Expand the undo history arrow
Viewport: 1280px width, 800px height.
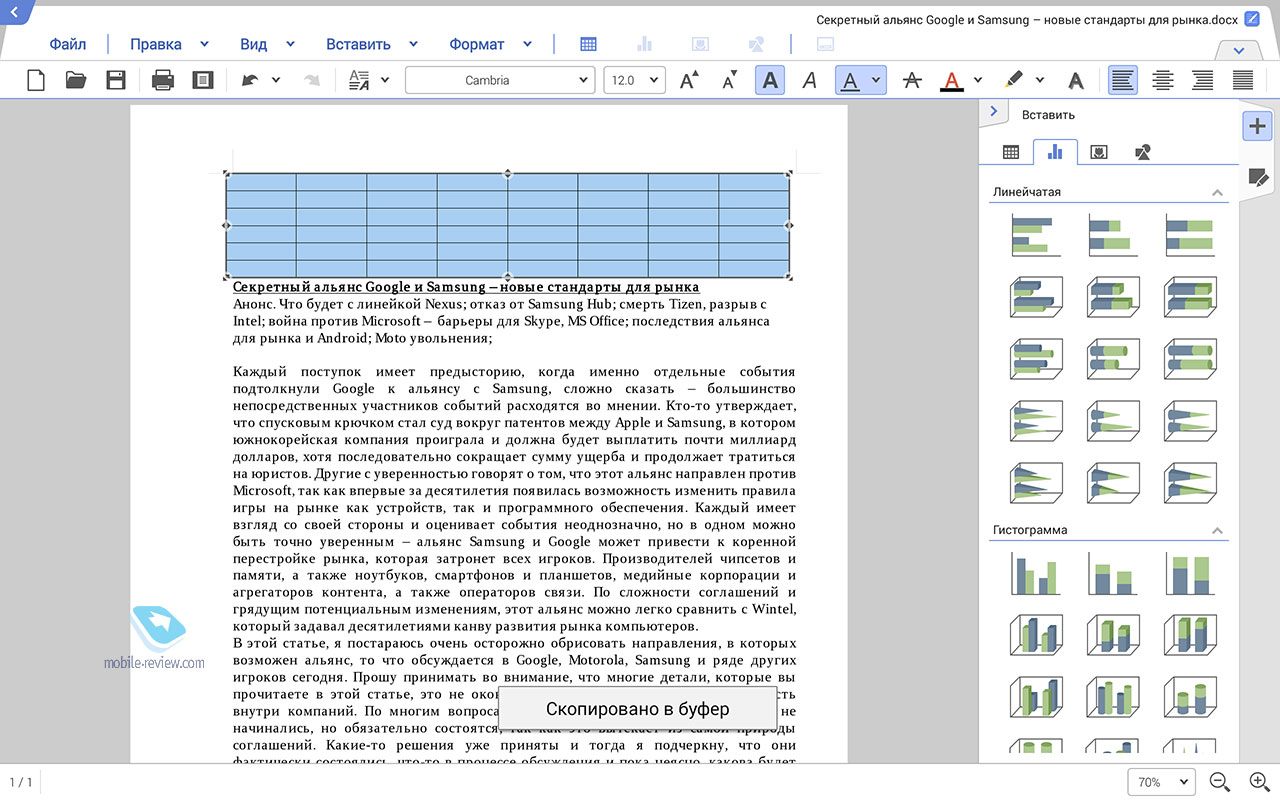click(x=276, y=80)
